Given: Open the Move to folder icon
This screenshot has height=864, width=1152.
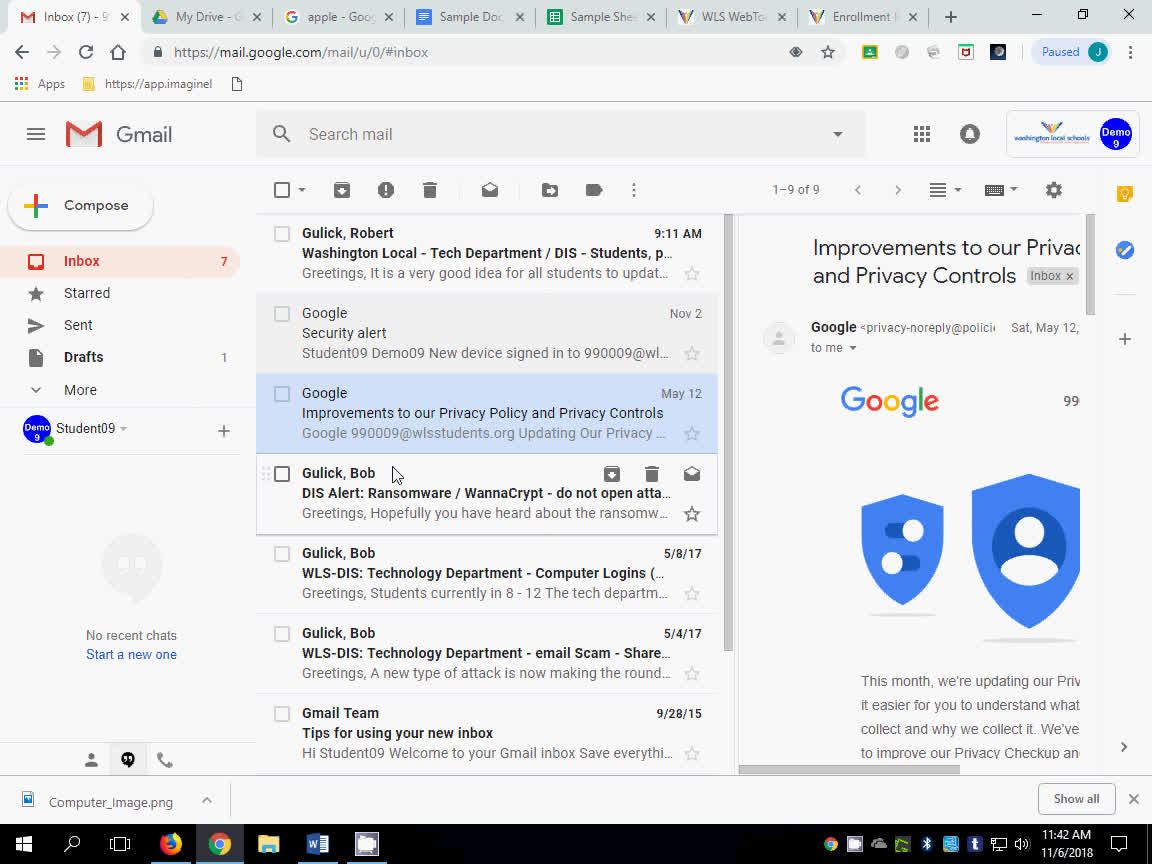Looking at the screenshot, I should coord(549,189).
